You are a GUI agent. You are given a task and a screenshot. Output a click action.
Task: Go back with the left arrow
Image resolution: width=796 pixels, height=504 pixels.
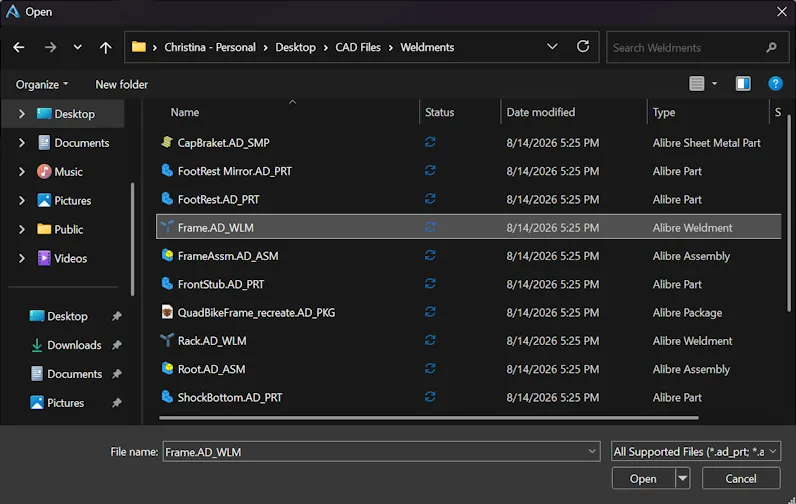click(19, 47)
